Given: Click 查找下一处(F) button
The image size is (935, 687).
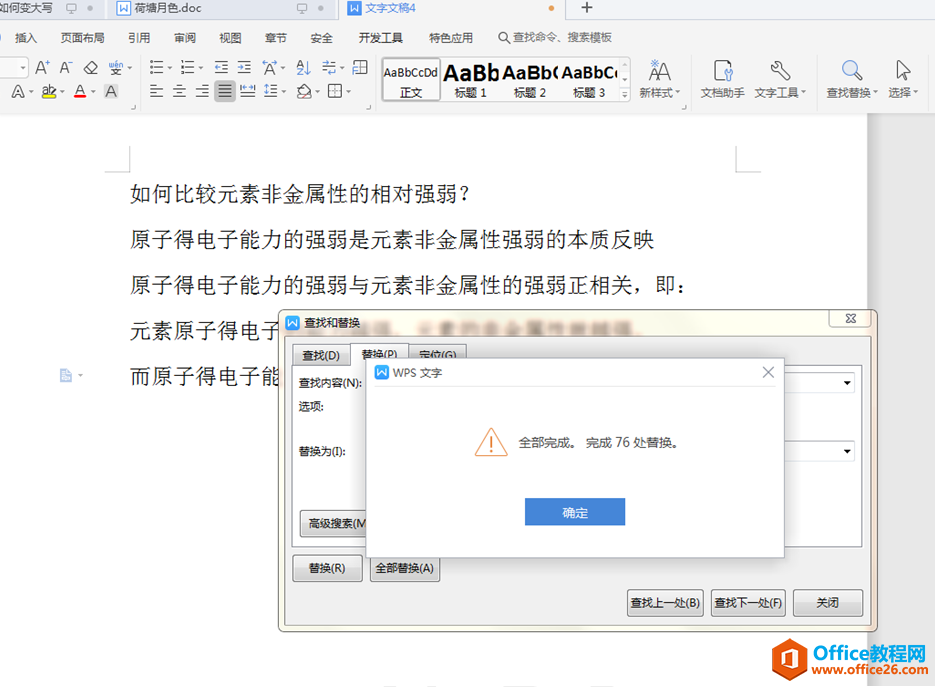Looking at the screenshot, I should click(x=748, y=602).
